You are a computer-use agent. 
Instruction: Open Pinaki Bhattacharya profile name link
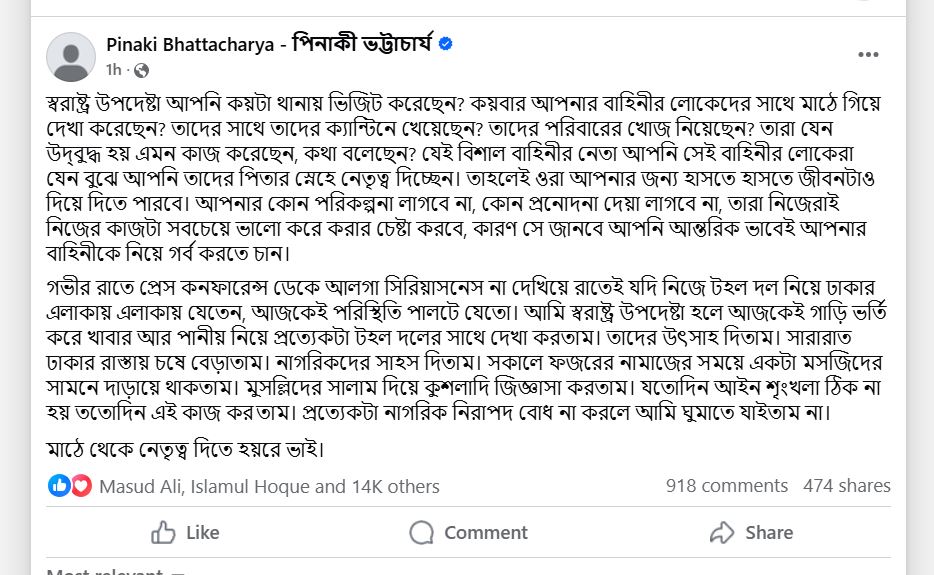point(269,44)
